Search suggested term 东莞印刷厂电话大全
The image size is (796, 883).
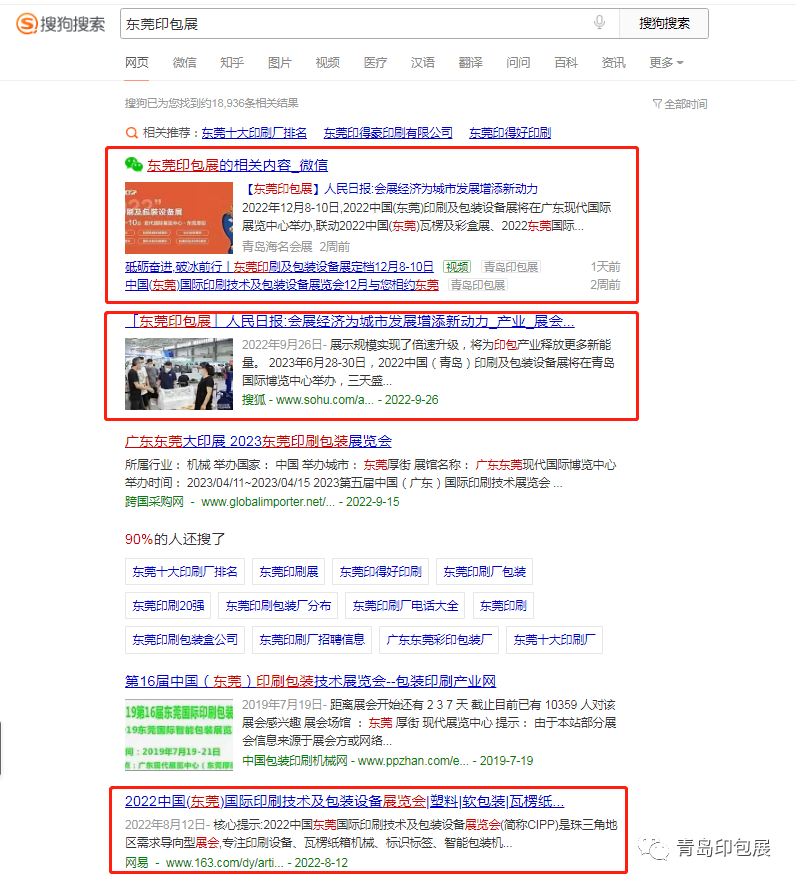click(405, 606)
